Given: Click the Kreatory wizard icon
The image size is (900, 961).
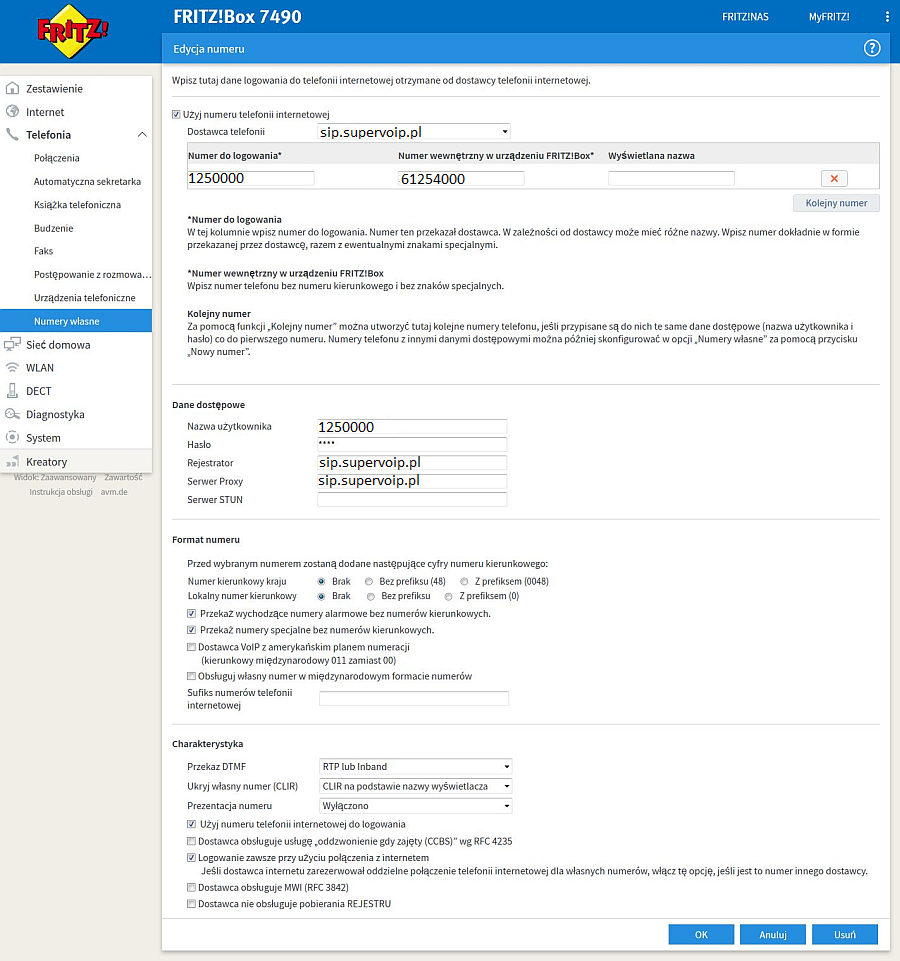Looking at the screenshot, I should pos(12,462).
